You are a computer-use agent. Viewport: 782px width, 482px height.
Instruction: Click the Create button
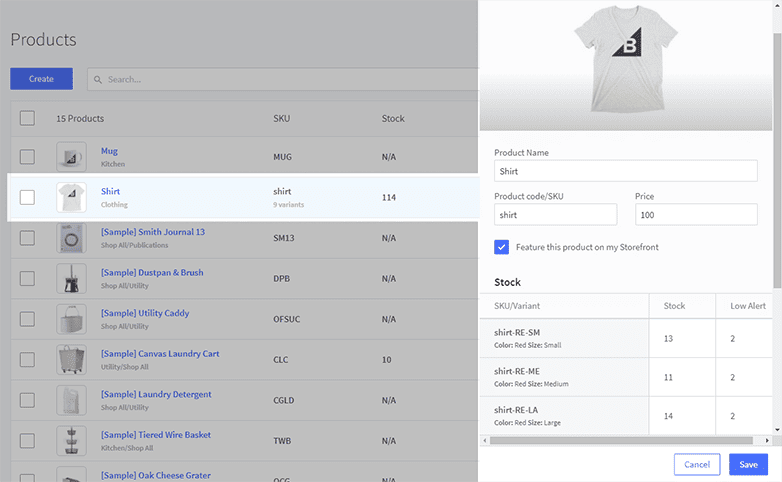tap(41, 79)
